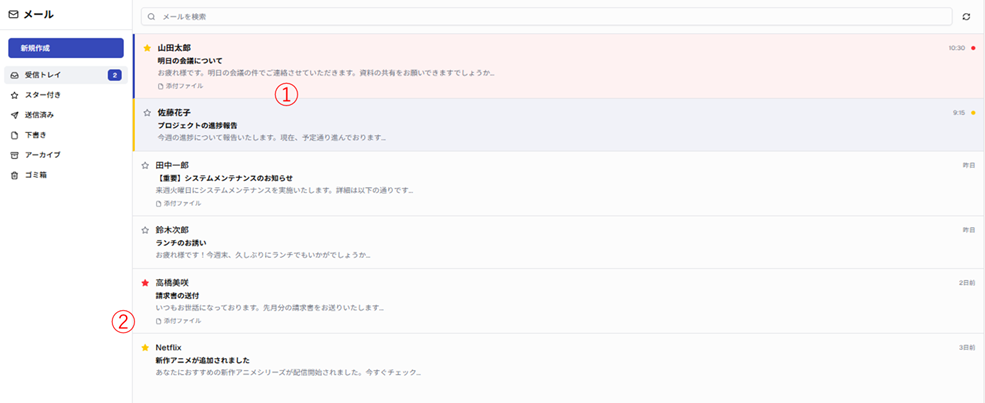Toggle the star on 田中一郎's email
This screenshot has width=985, height=403.
point(147,165)
